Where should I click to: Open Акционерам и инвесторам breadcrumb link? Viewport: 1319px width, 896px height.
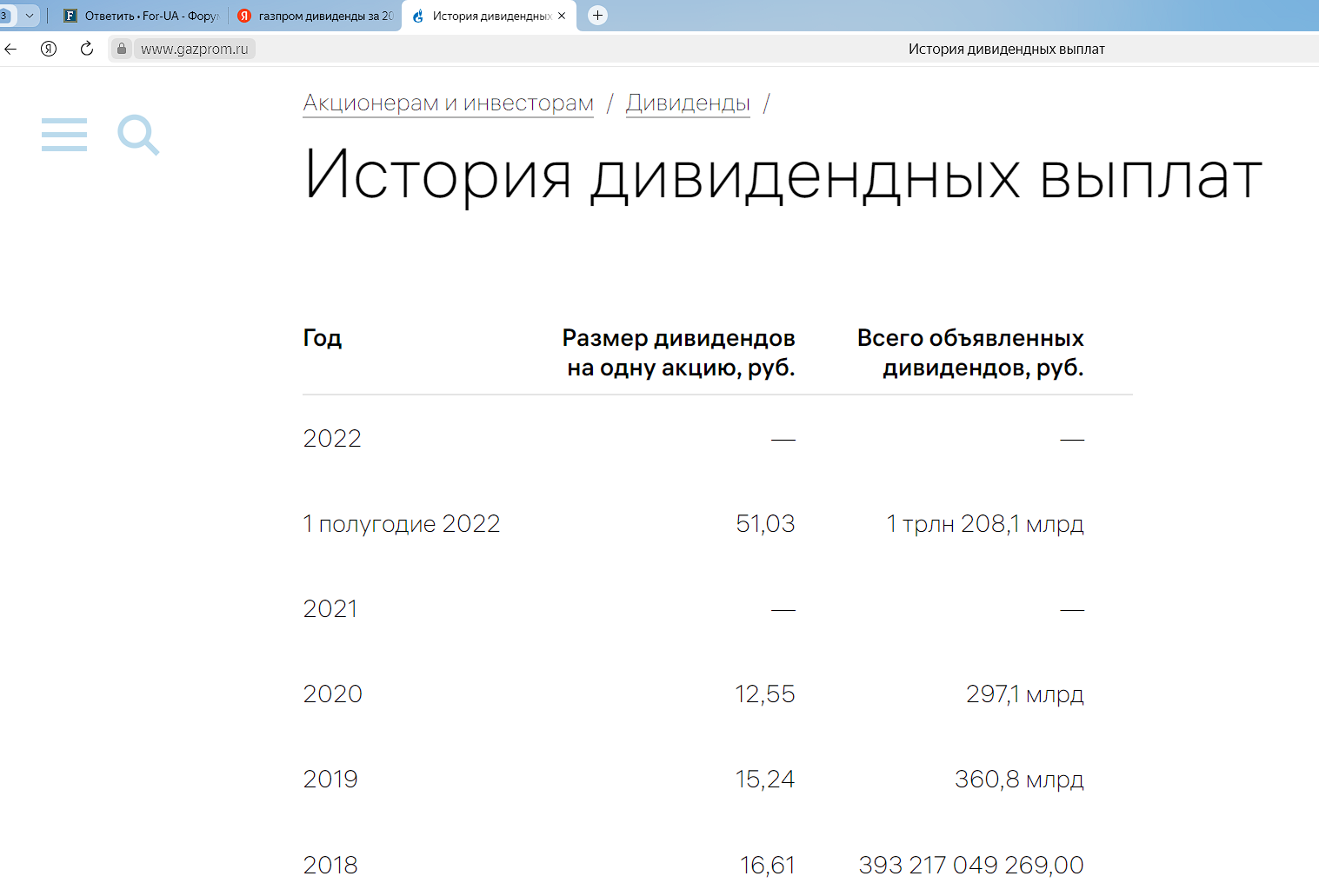click(448, 103)
